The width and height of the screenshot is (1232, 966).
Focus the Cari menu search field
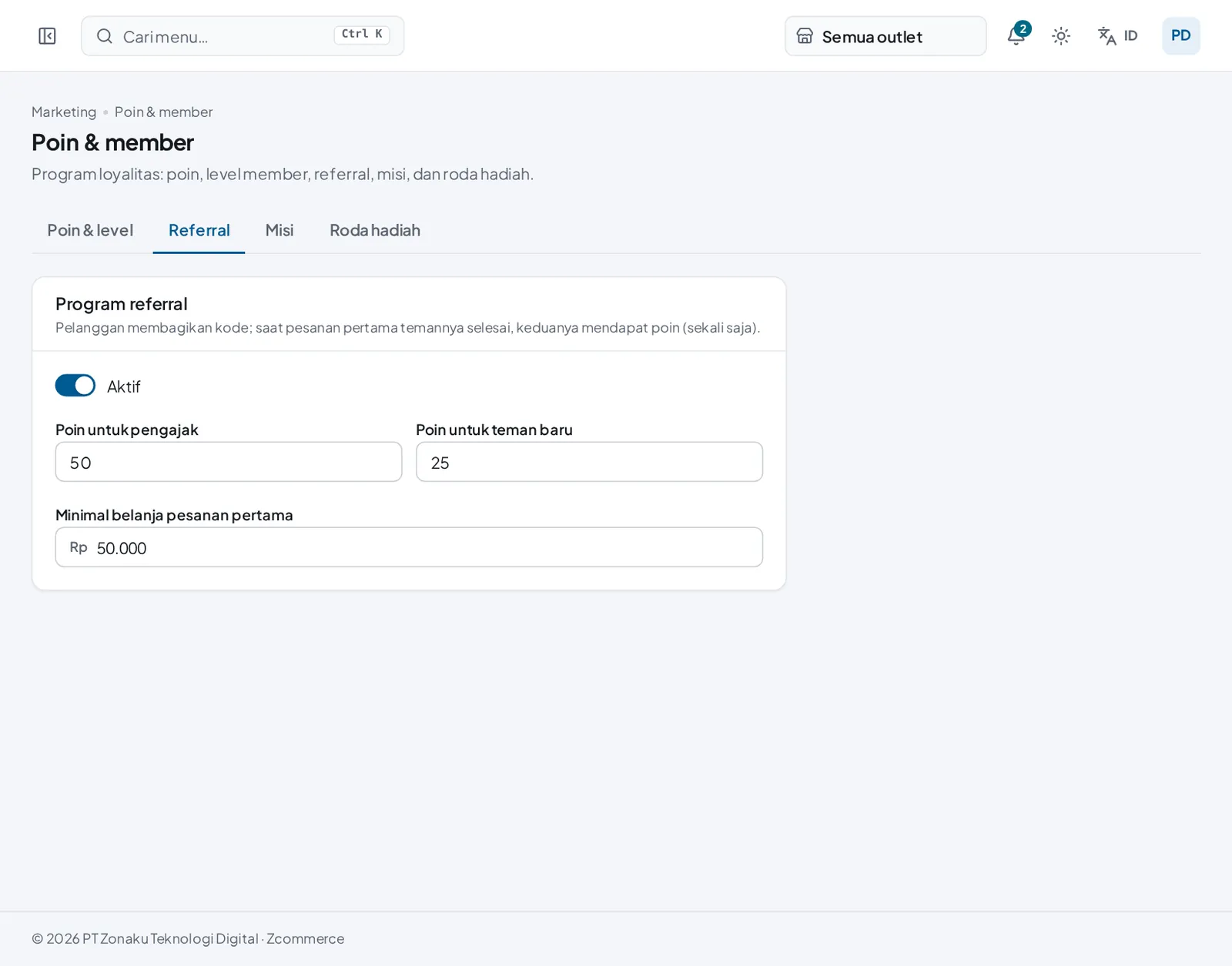click(243, 36)
